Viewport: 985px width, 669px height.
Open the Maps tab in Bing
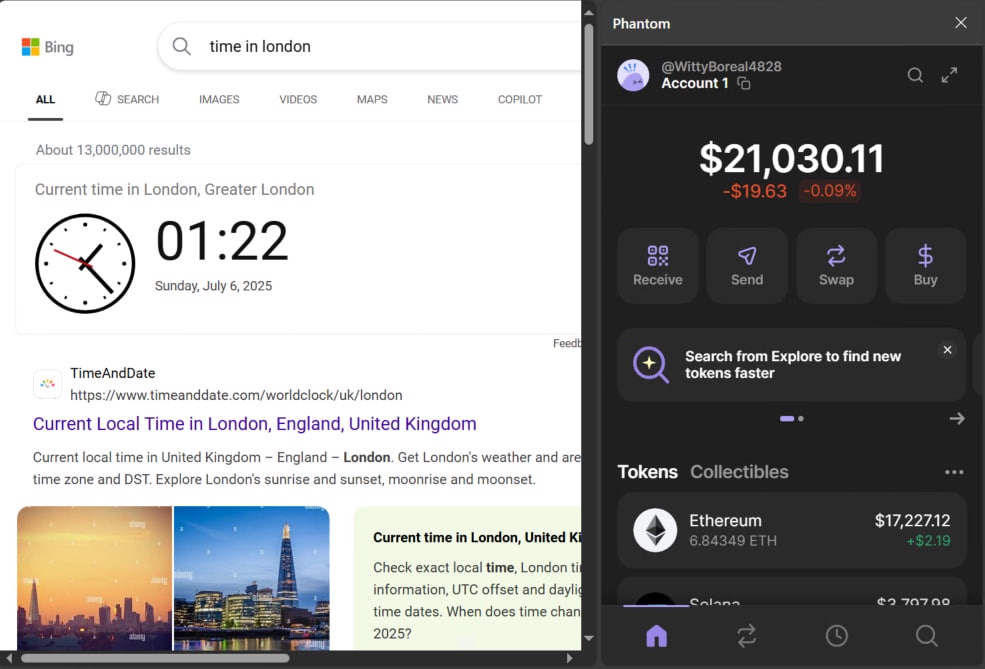pos(372,99)
